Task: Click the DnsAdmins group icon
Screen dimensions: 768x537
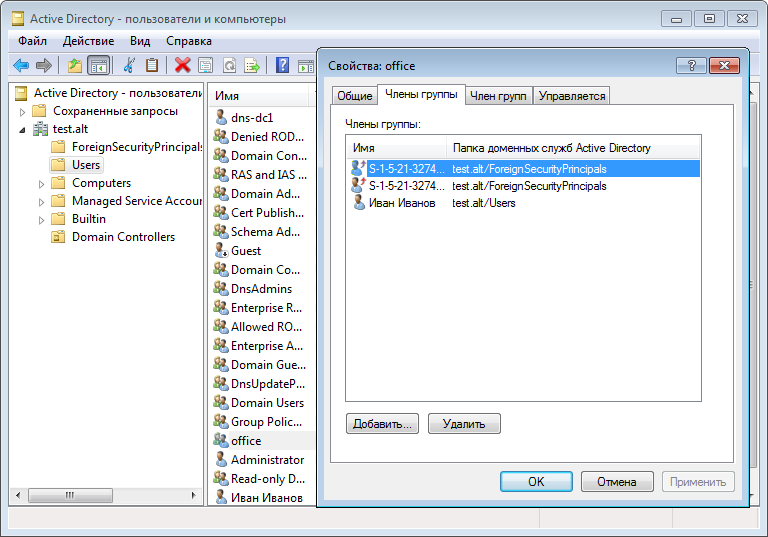Action: [221, 289]
